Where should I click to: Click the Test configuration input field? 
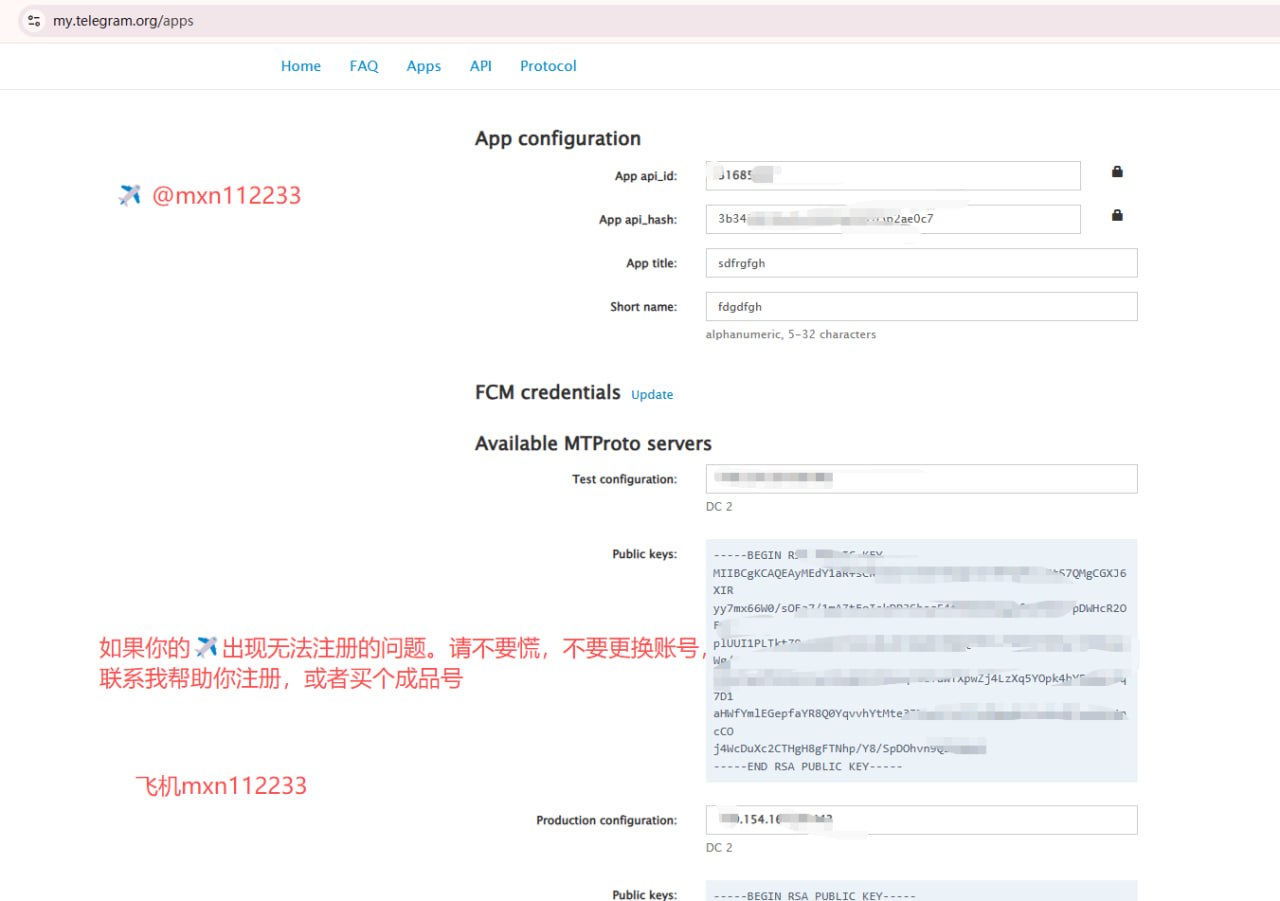[920, 478]
